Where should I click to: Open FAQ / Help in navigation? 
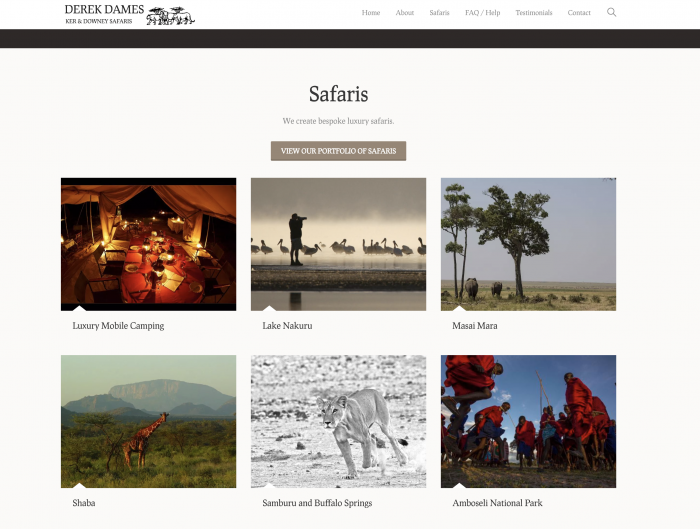[x=483, y=12]
